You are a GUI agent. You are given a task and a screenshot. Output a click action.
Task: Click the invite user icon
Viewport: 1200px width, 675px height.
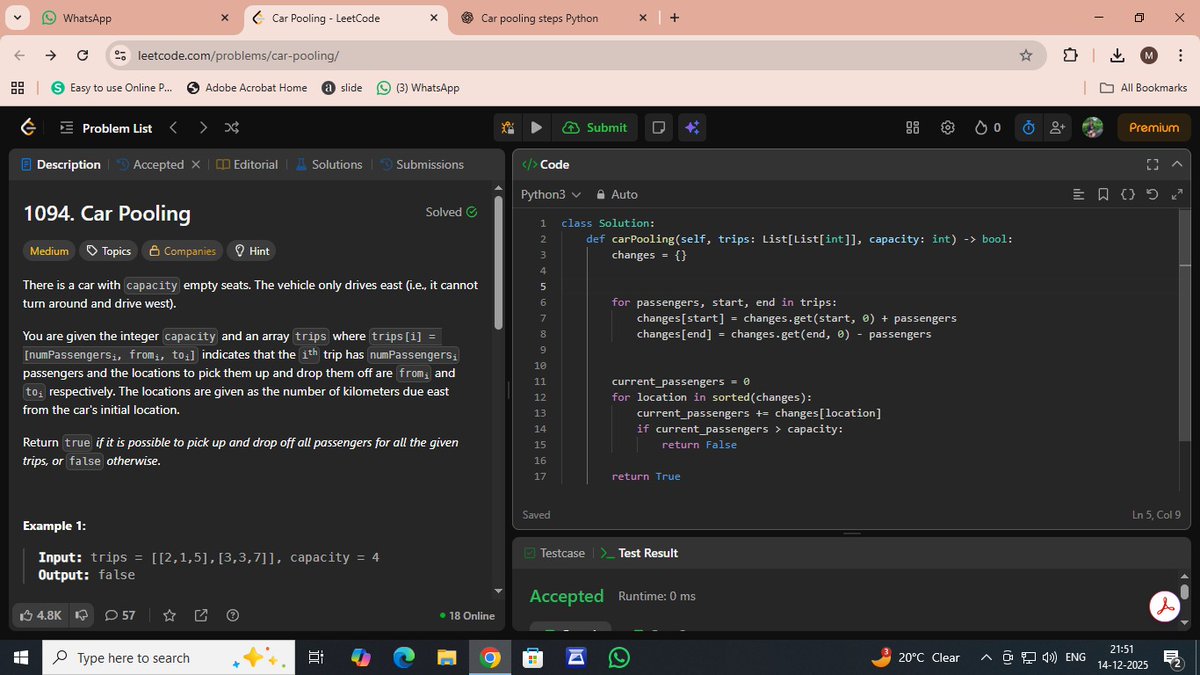1057,127
